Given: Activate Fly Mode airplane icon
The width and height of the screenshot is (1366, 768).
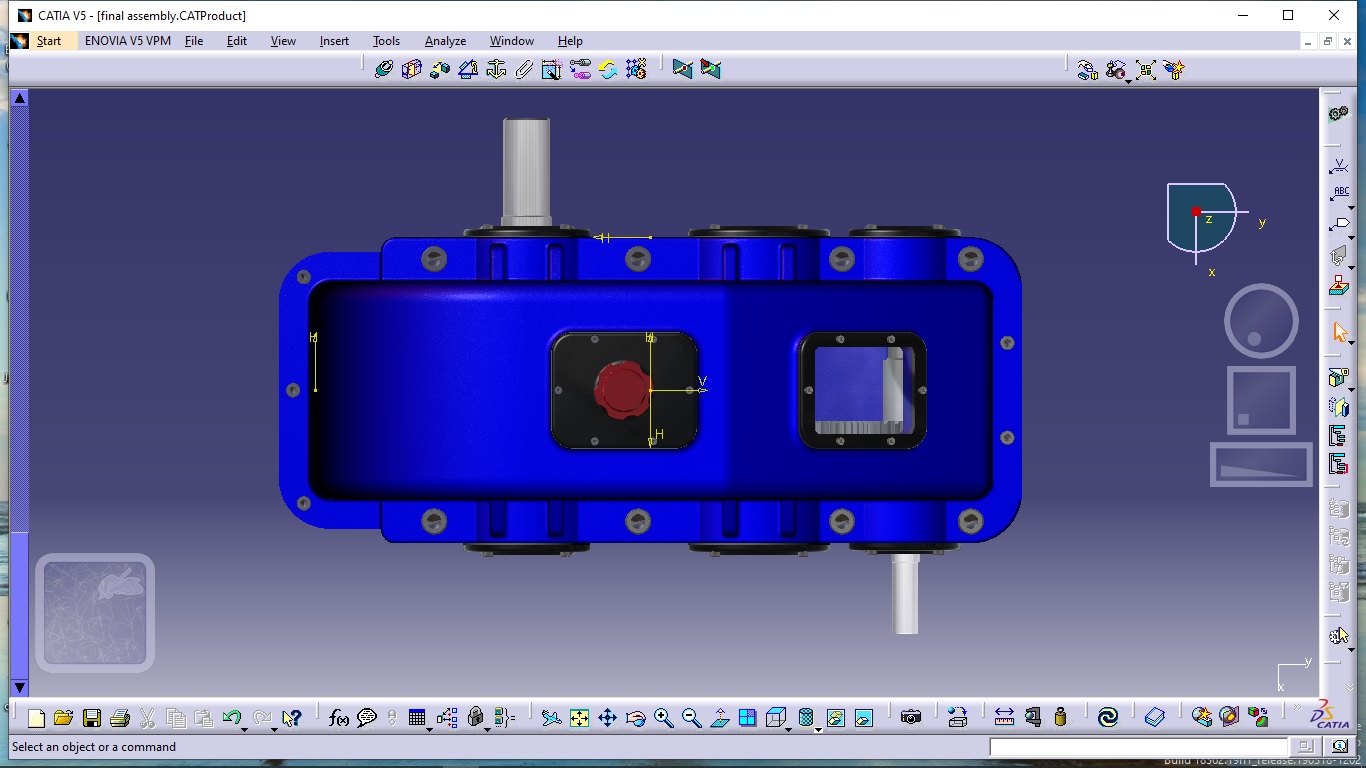Looking at the screenshot, I should 551,718.
